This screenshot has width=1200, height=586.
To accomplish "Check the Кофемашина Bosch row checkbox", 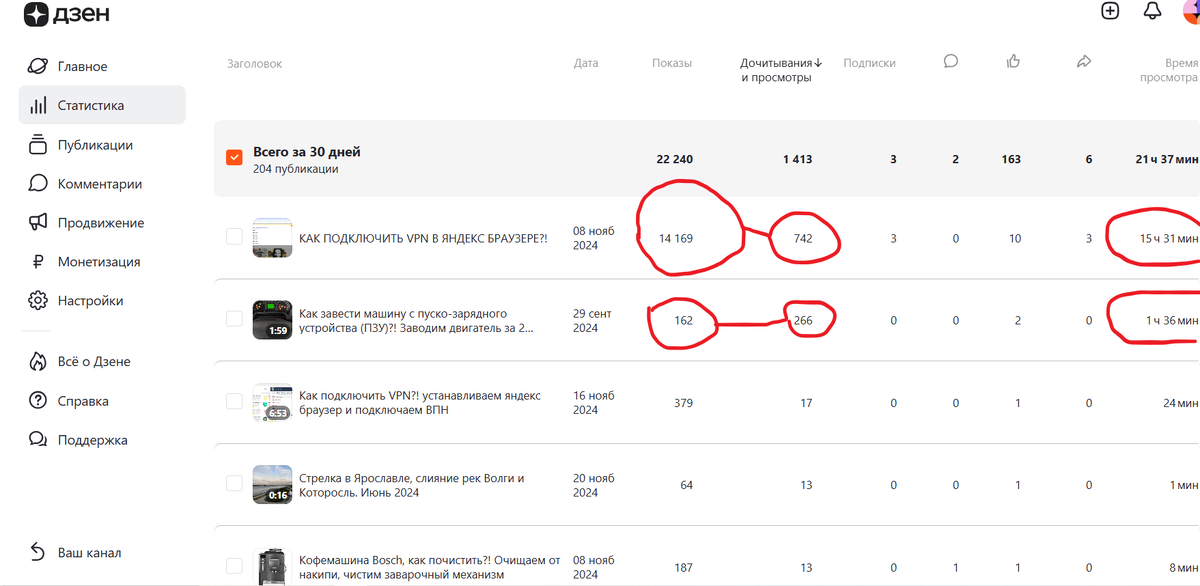I will click(x=234, y=566).
